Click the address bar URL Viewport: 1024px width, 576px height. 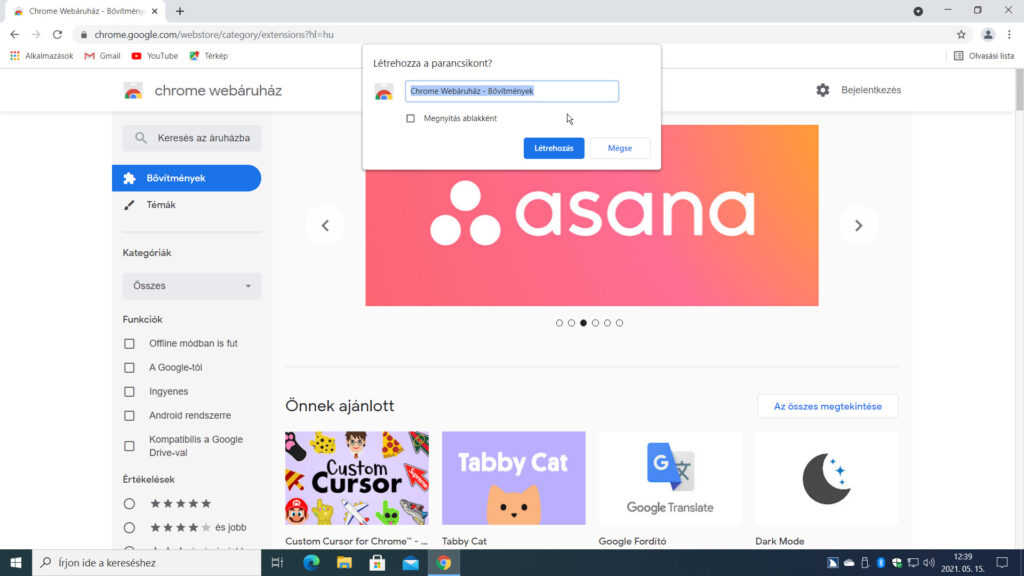[214, 35]
